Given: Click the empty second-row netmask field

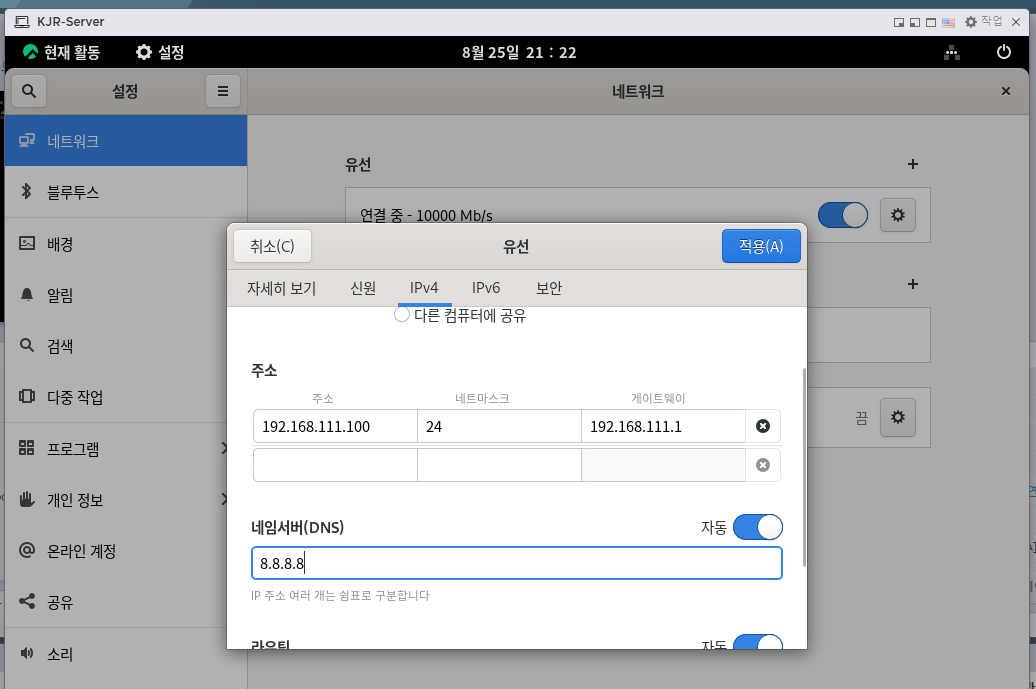Looking at the screenshot, I should [499, 465].
